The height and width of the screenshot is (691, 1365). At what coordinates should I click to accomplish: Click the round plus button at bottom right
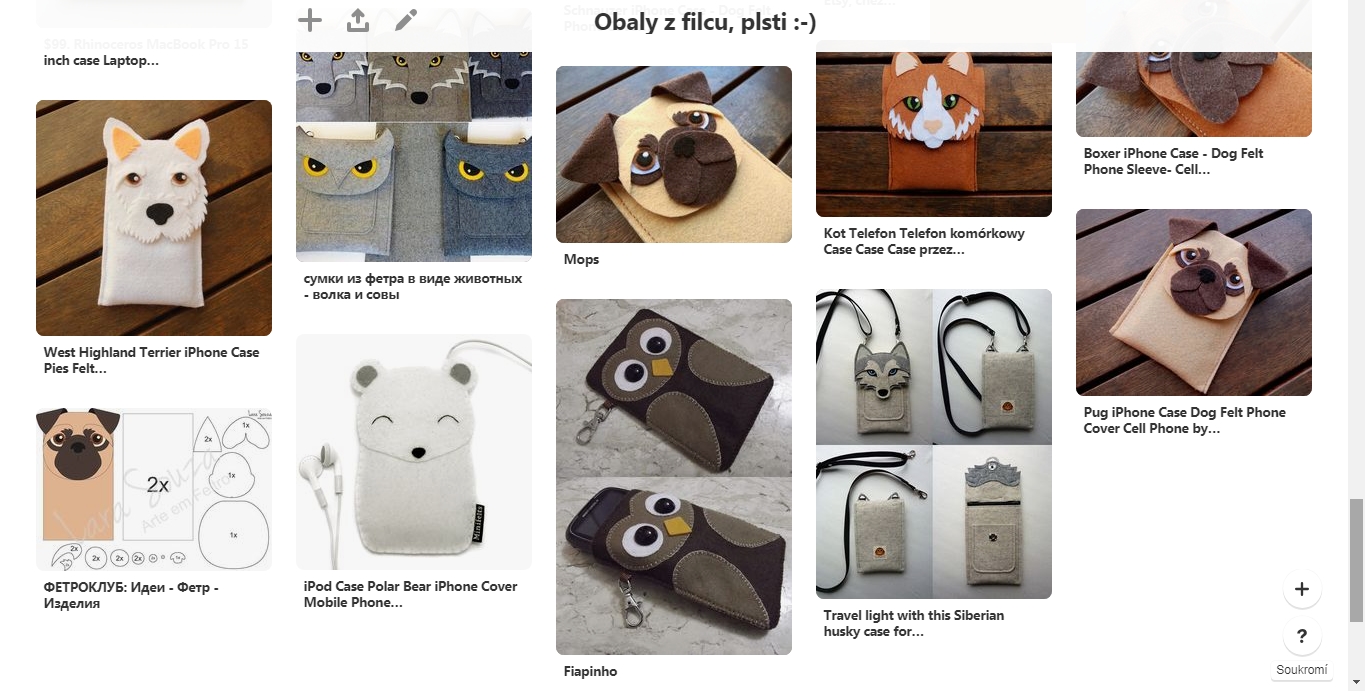(1302, 589)
